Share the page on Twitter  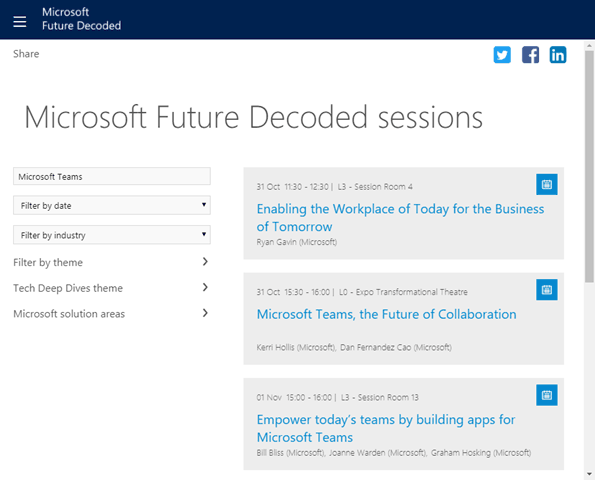click(x=502, y=55)
